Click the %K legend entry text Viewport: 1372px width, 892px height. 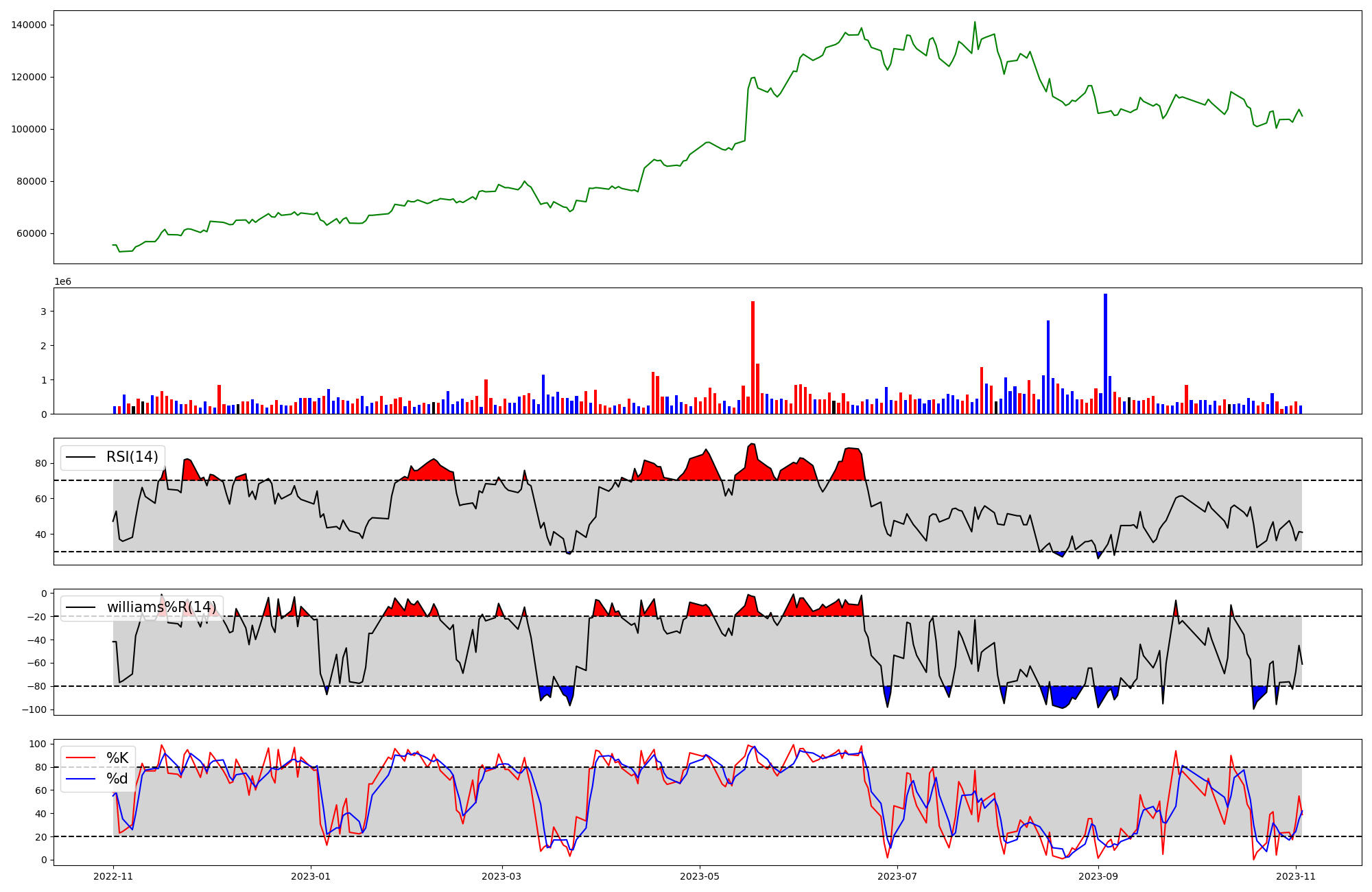click(117, 758)
